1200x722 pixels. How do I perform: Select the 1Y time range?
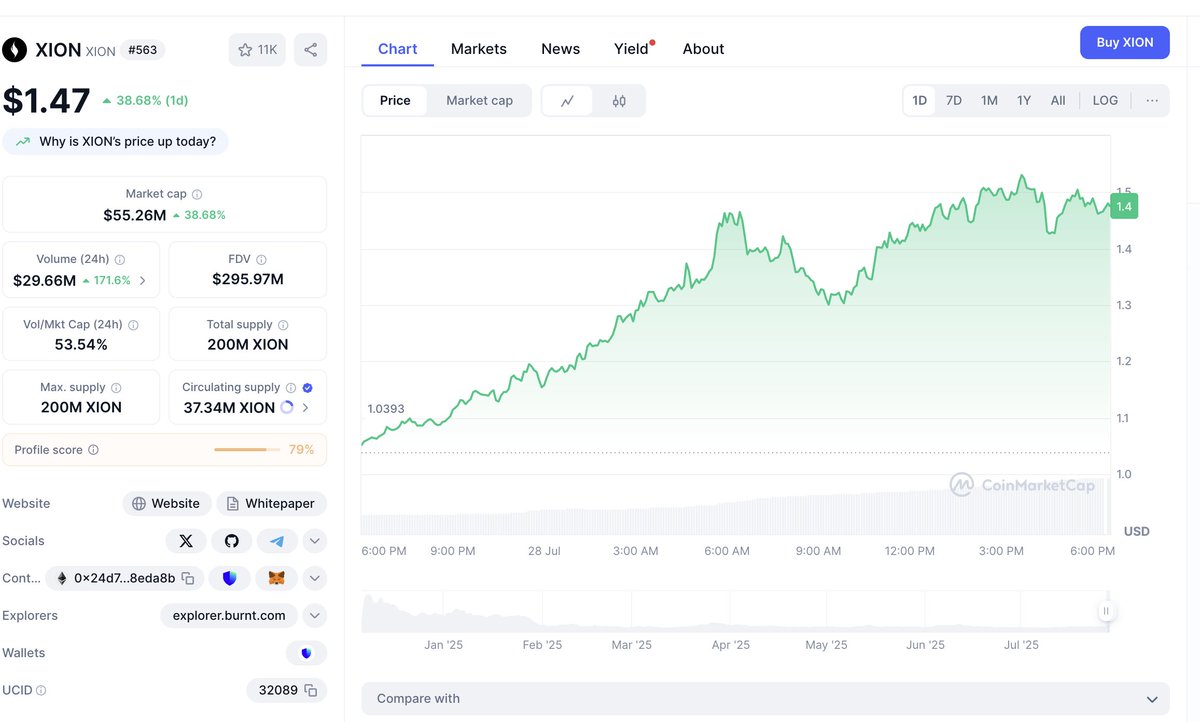click(1024, 100)
